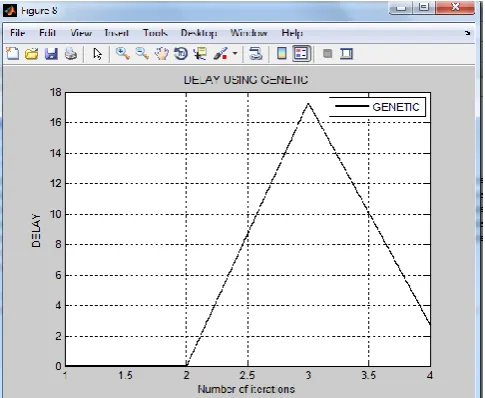The height and width of the screenshot is (398, 485).
Task: Click the DELAY y-axis label
Action: (36, 230)
